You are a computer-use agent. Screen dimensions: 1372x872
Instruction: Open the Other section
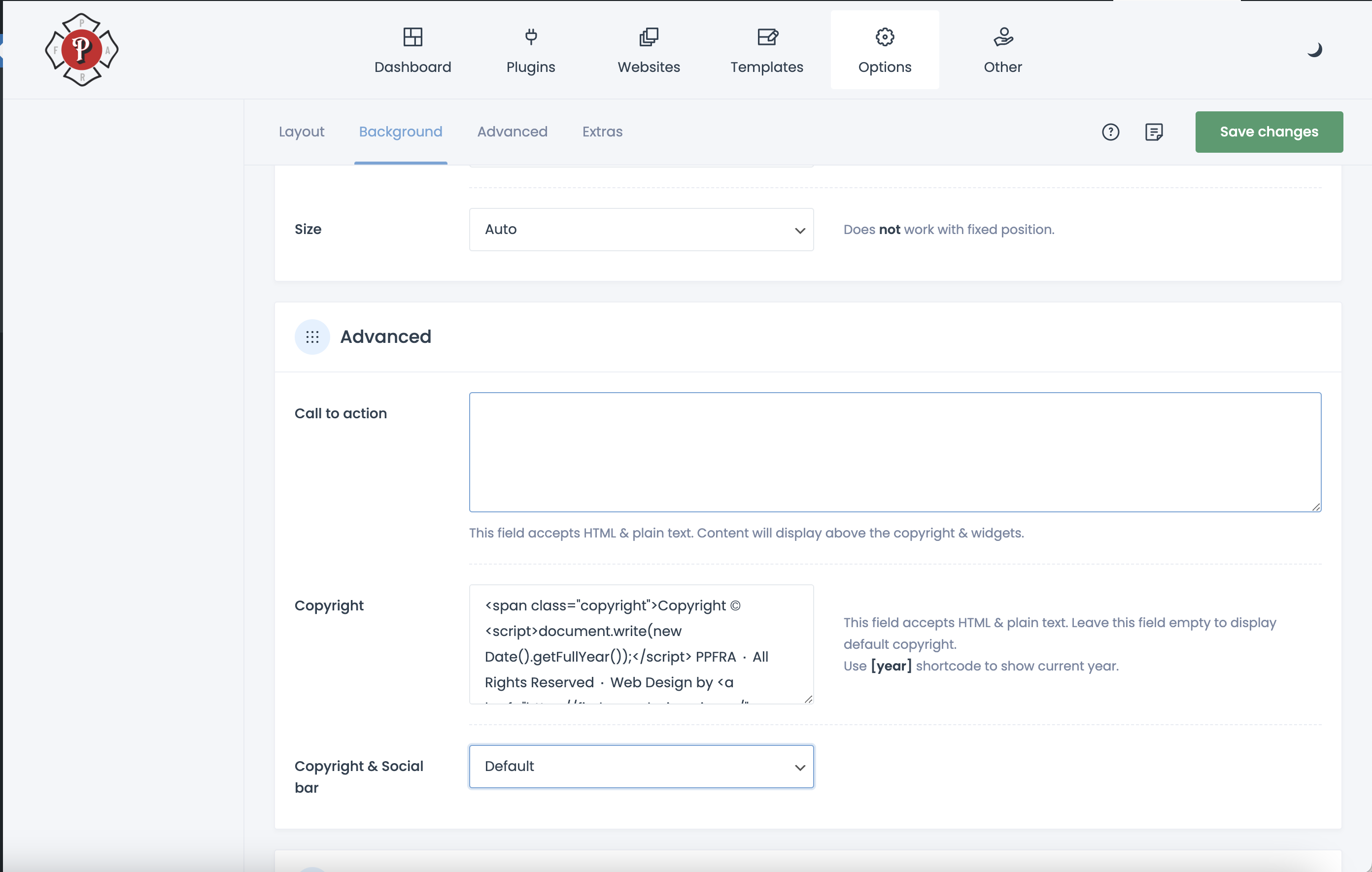pos(1003,50)
